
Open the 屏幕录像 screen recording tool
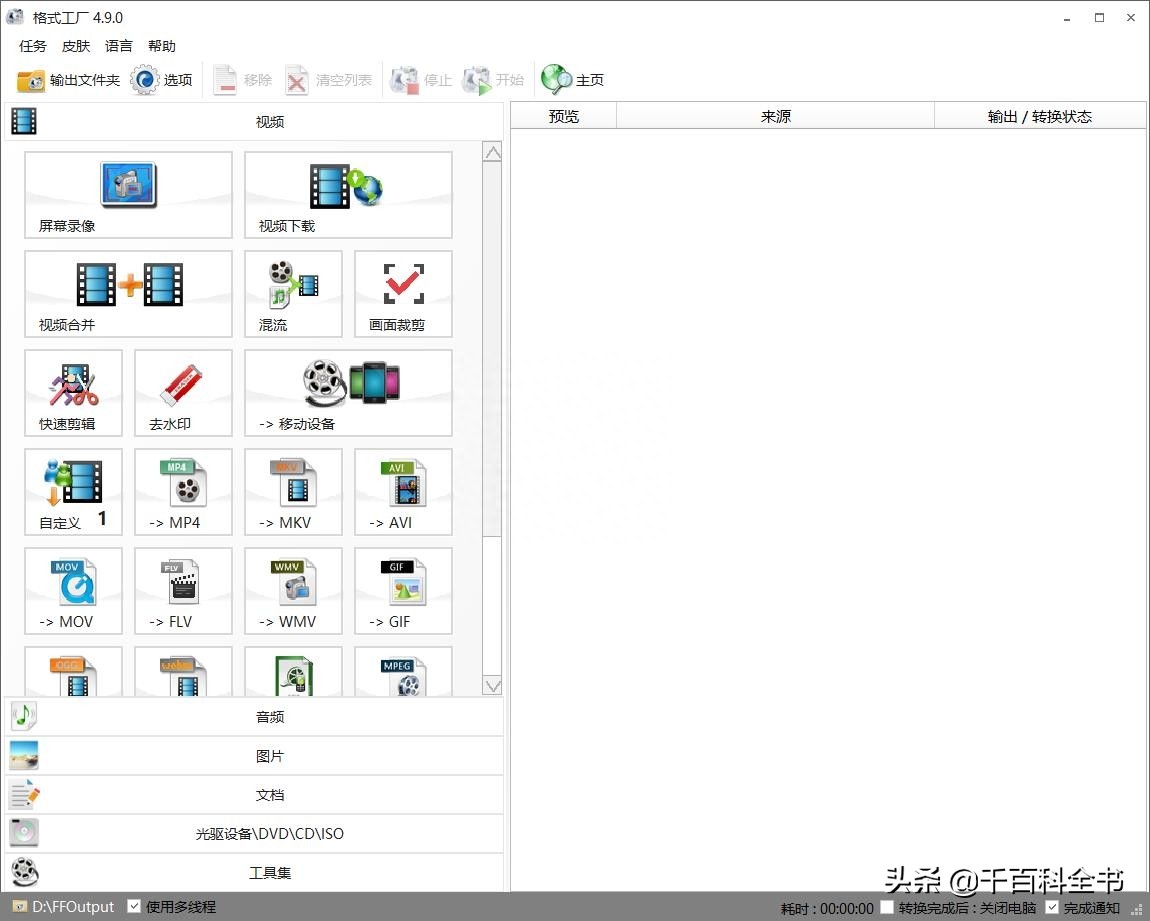click(x=127, y=195)
